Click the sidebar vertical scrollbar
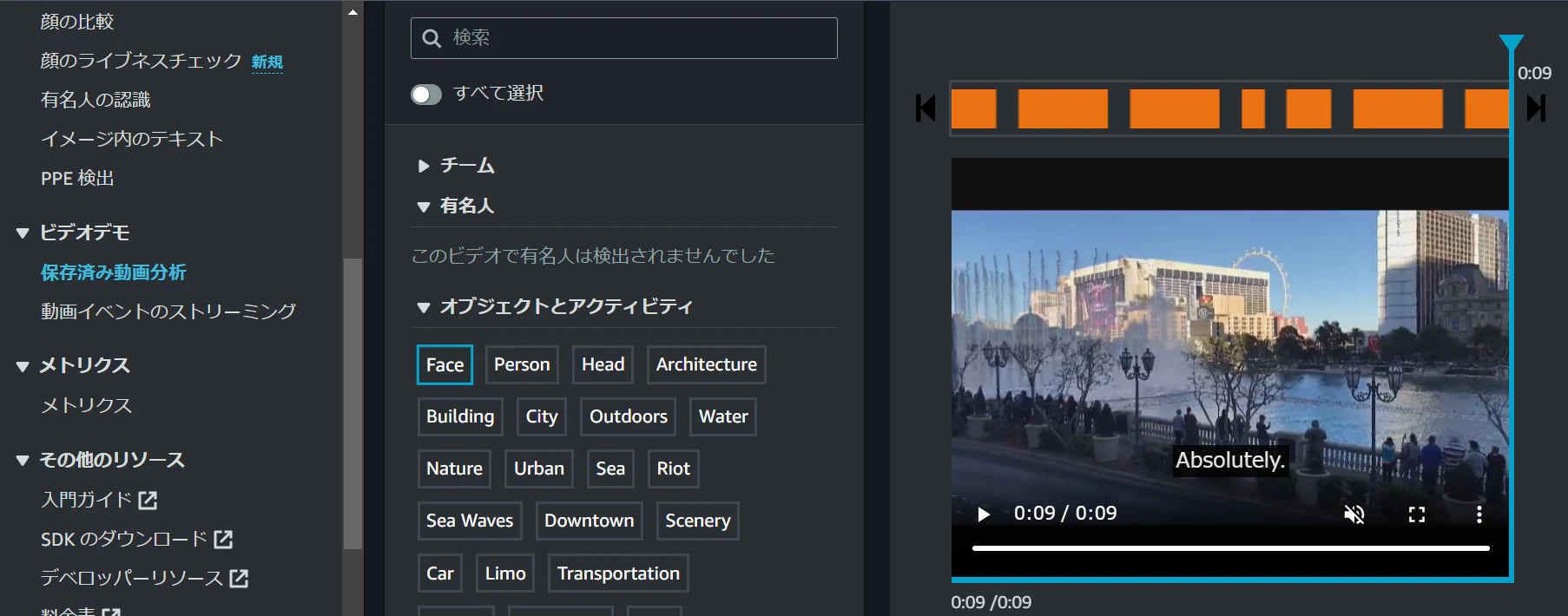This screenshot has height=616, width=1568. click(x=352, y=403)
